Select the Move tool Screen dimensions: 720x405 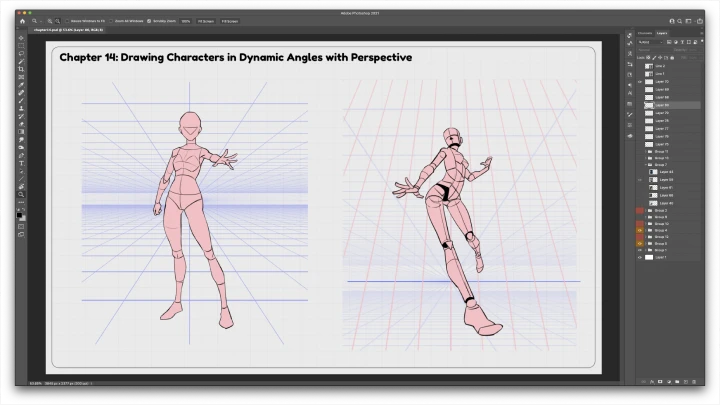coord(21,39)
